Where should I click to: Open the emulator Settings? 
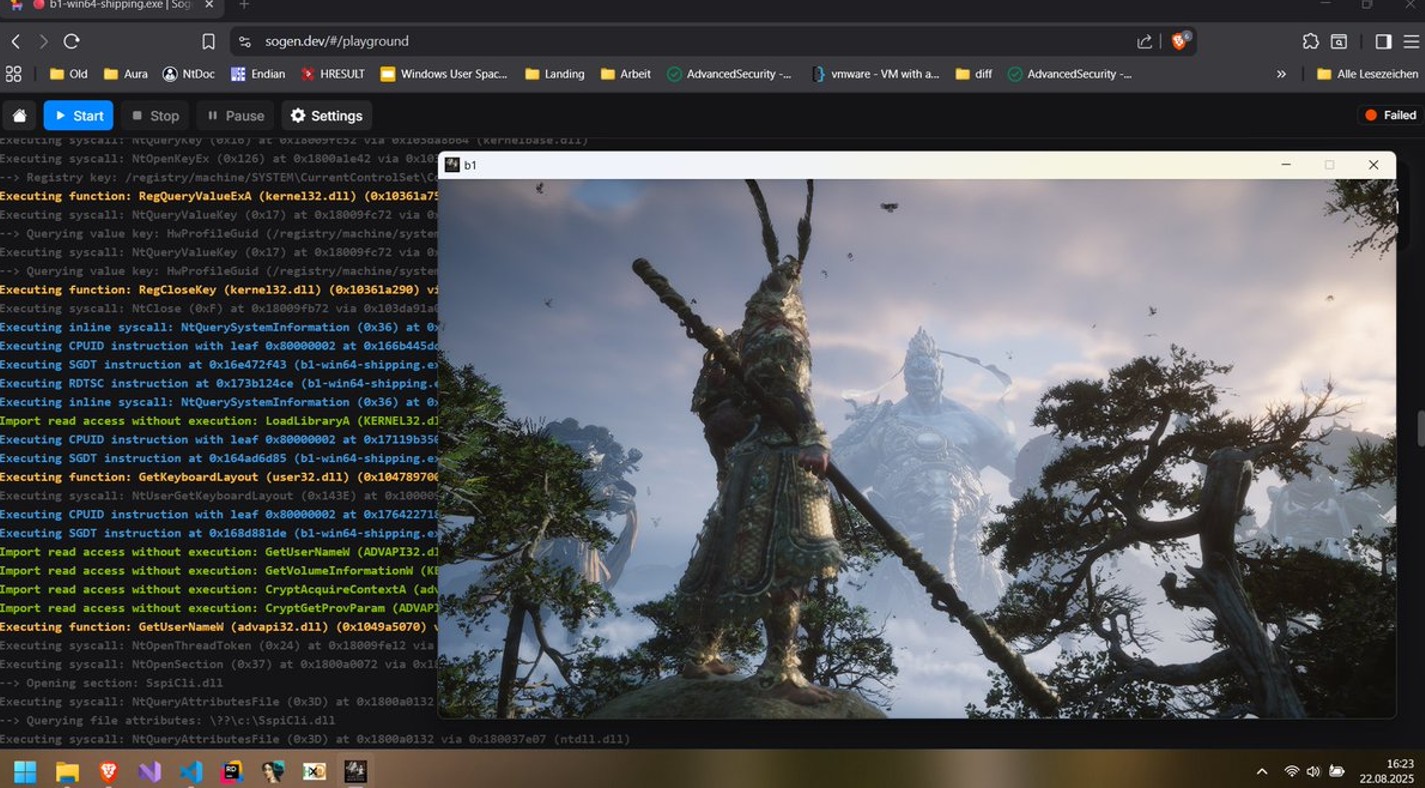coord(326,116)
